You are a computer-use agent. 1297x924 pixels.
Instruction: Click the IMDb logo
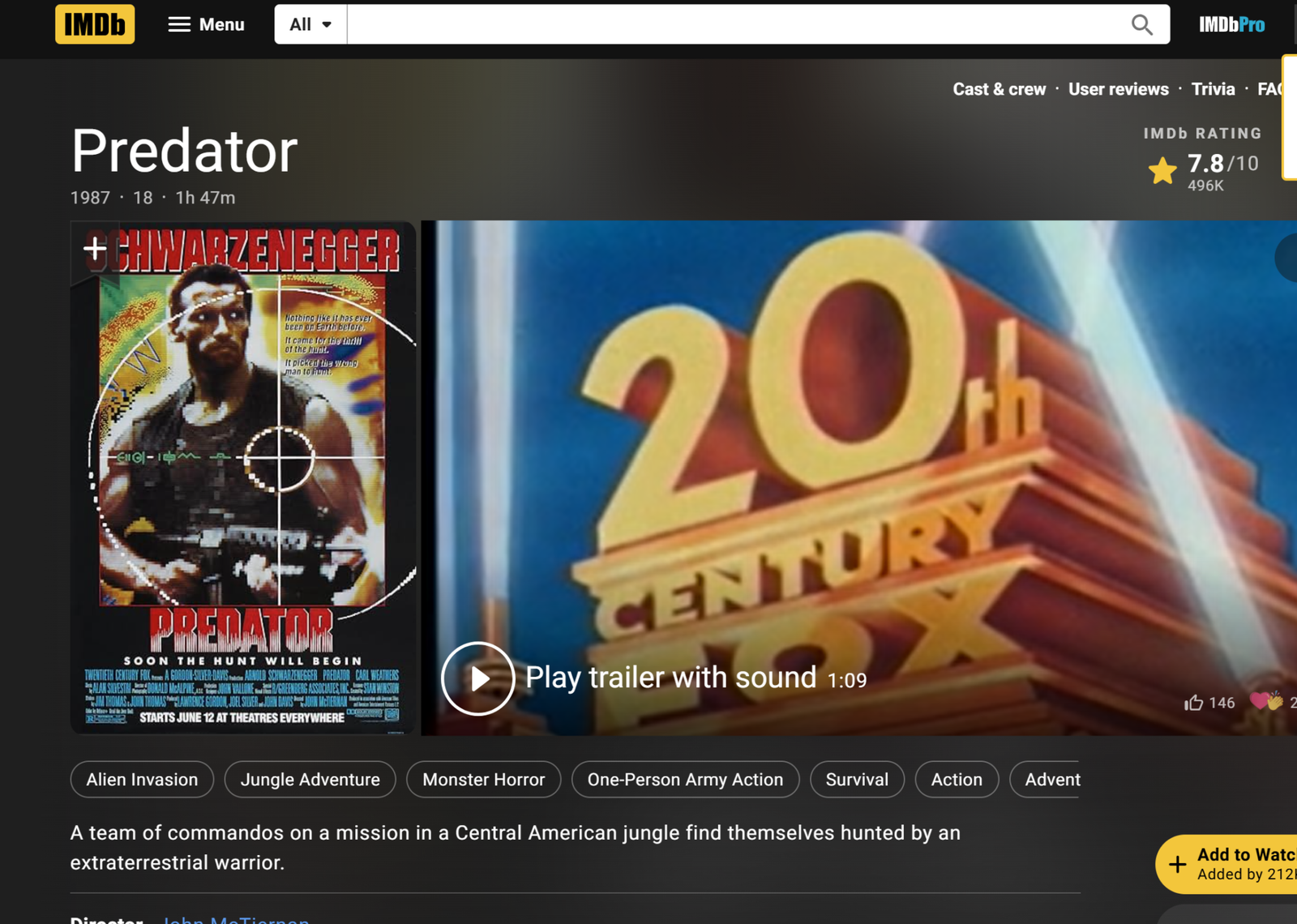click(x=95, y=24)
